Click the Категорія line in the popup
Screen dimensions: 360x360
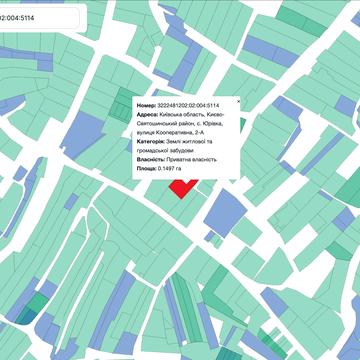point(174,146)
